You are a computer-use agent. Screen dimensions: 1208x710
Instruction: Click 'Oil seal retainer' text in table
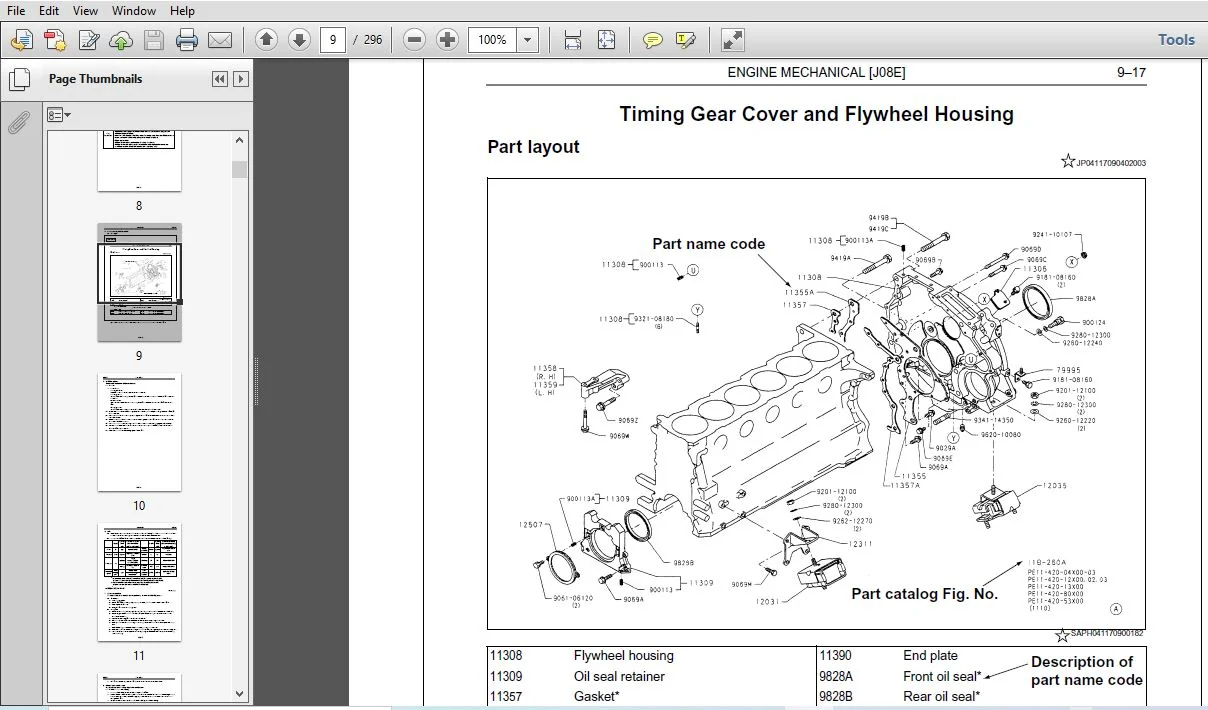619,676
